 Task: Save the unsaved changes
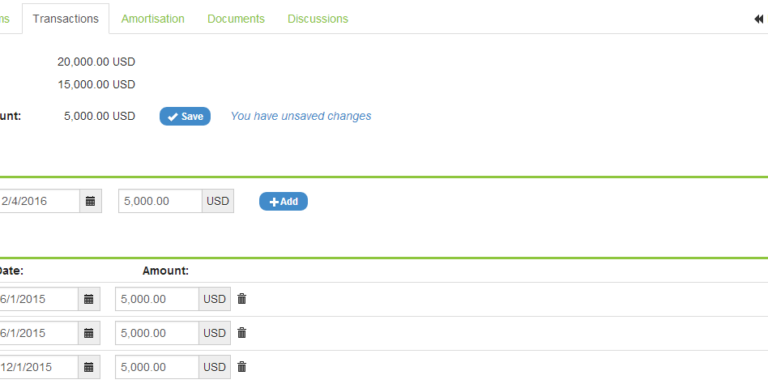(185, 117)
